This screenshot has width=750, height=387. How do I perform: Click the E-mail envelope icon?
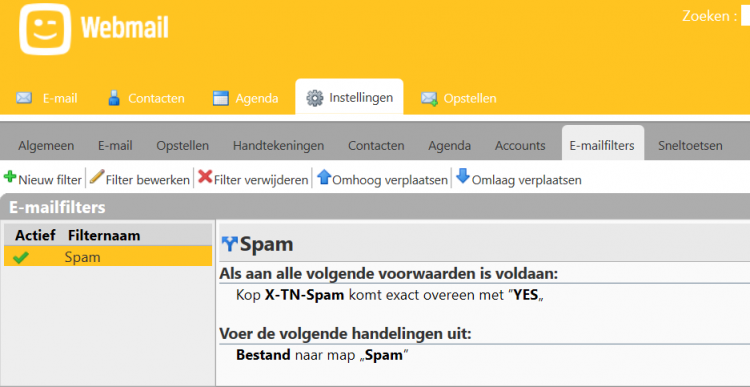[24, 98]
